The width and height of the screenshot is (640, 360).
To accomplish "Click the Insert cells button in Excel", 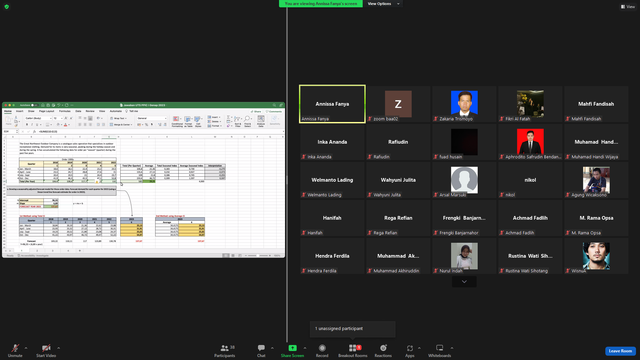I will click(214, 117).
